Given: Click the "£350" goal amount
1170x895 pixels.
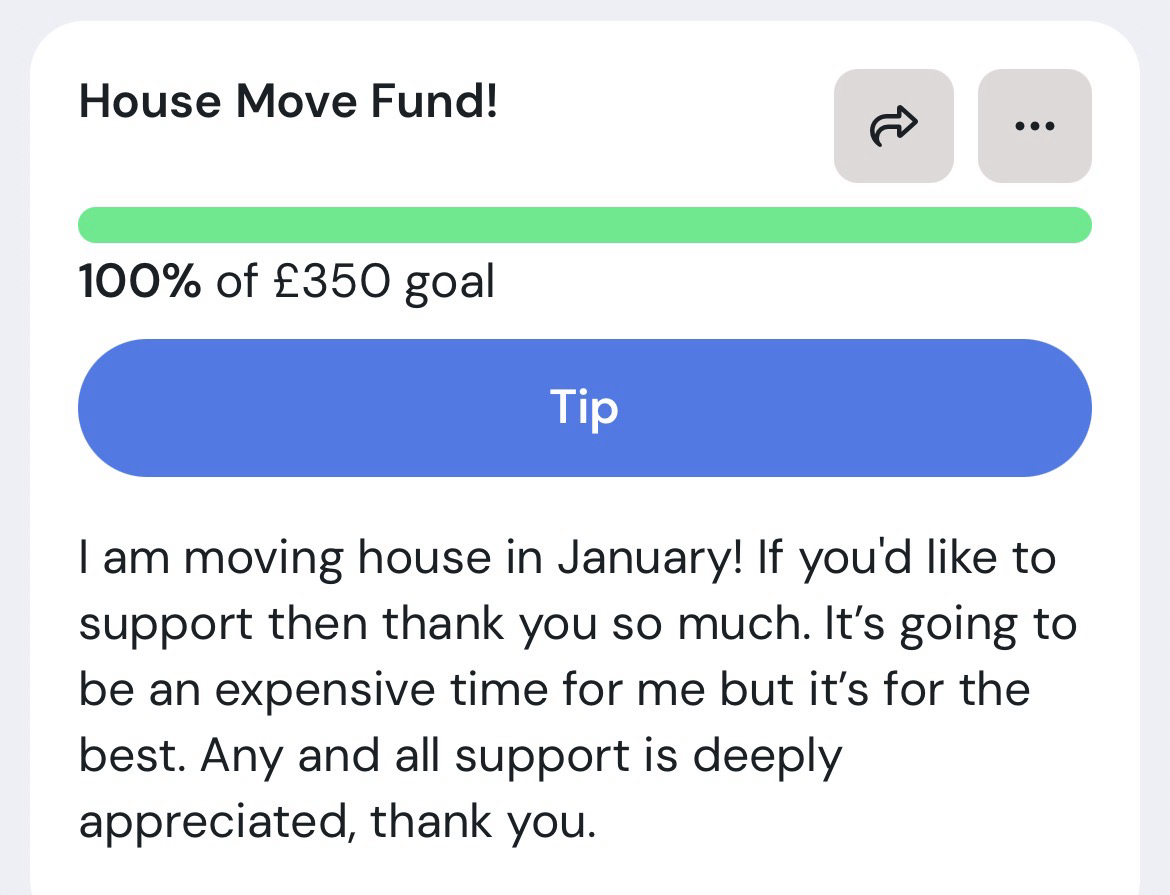Looking at the screenshot, I should [x=333, y=283].
